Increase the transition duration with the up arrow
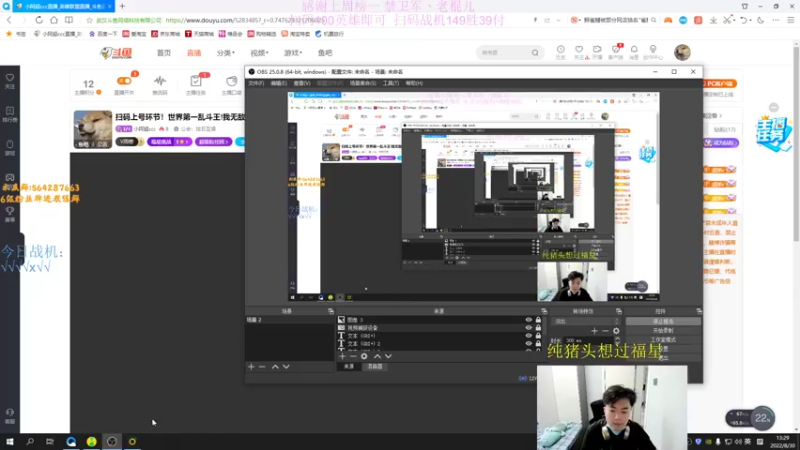The width and height of the screenshot is (800, 450). [617, 338]
